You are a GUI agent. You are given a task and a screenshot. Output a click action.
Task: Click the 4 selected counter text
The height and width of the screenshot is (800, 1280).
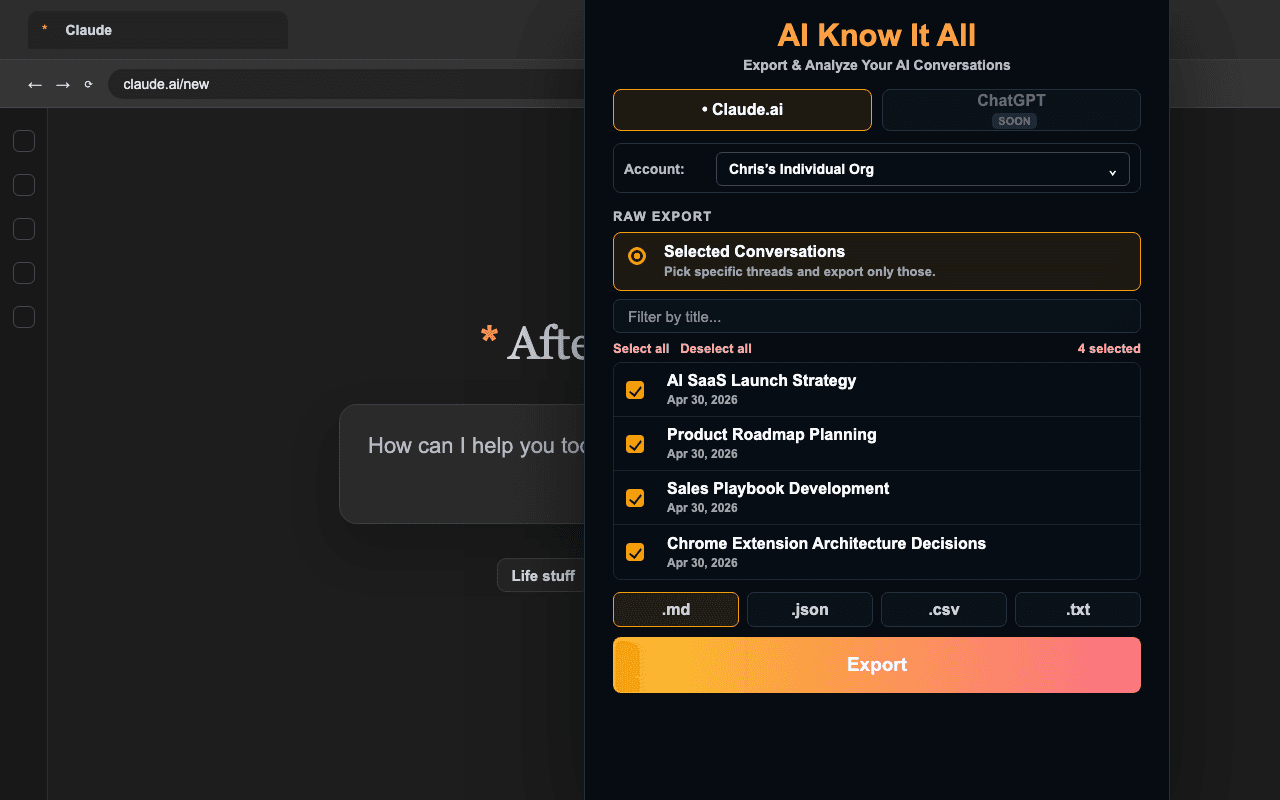(1109, 349)
